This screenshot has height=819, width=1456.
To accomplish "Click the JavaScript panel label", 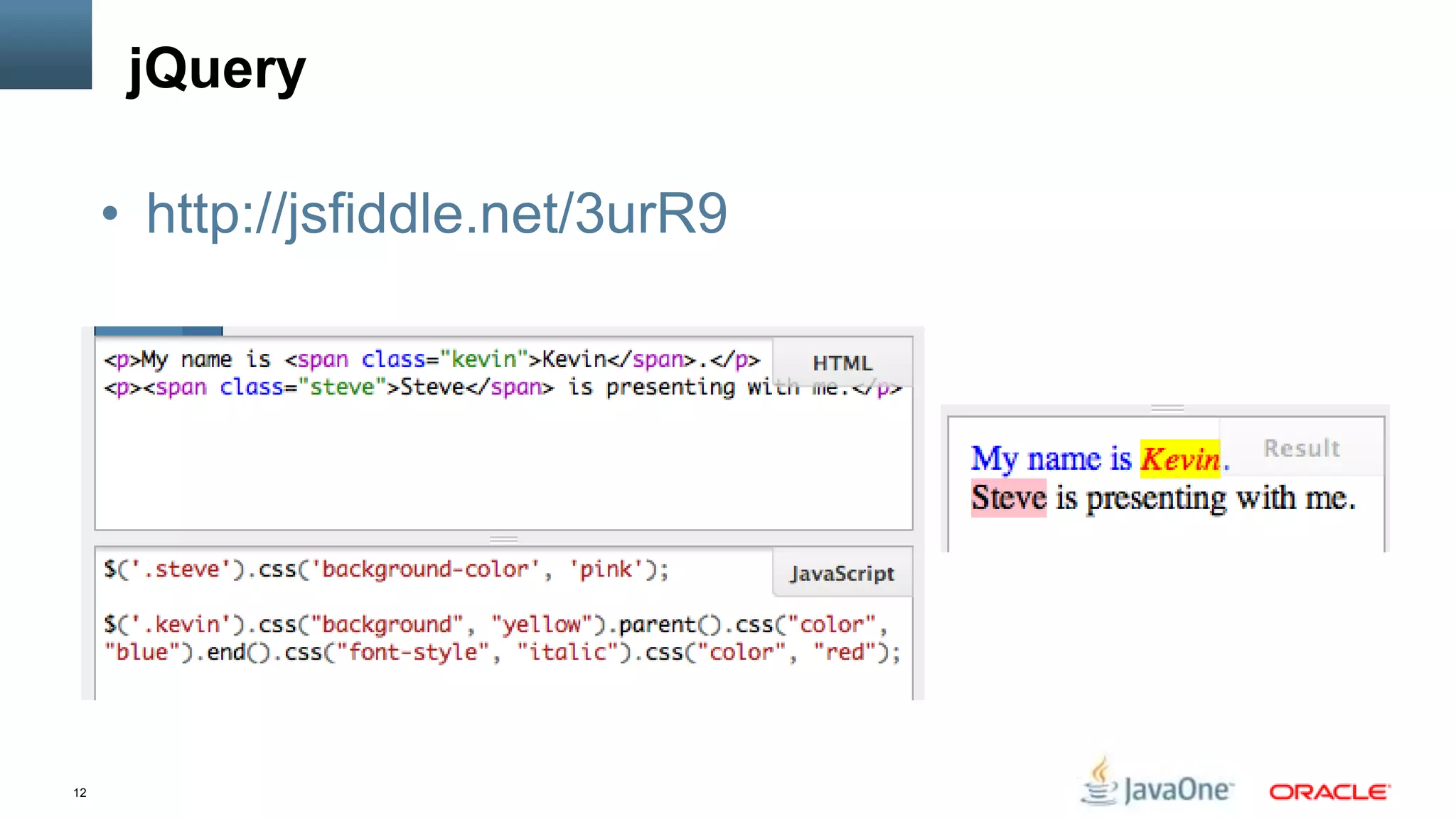I will click(842, 574).
